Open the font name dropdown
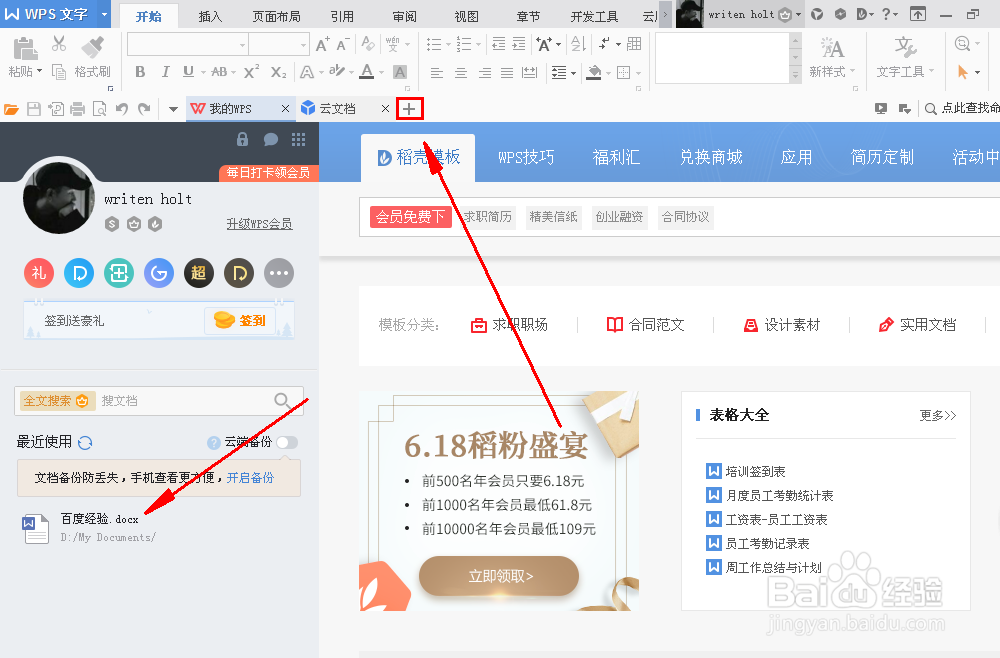This screenshot has width=1000, height=658. tap(242, 45)
